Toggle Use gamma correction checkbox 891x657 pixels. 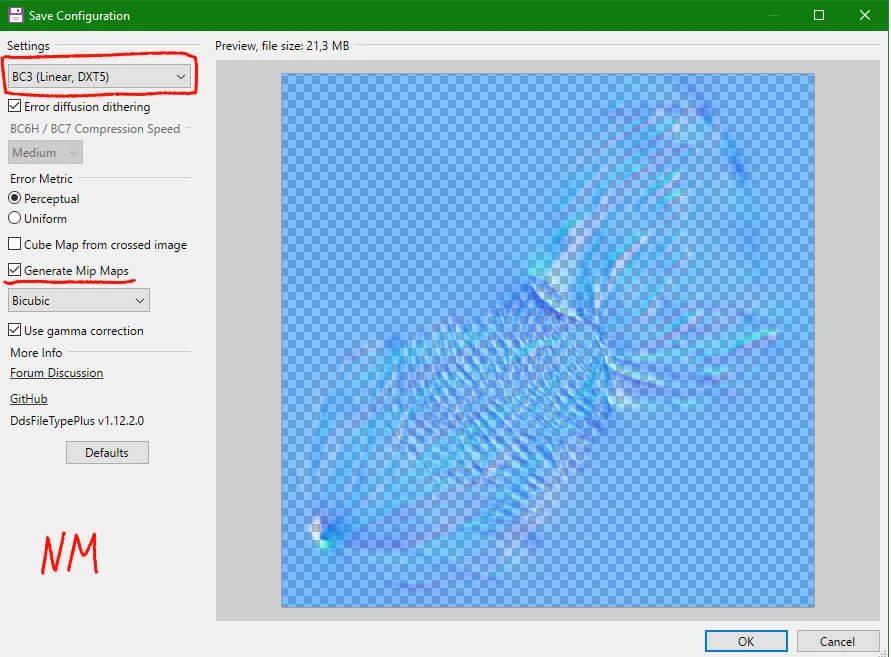tap(15, 330)
